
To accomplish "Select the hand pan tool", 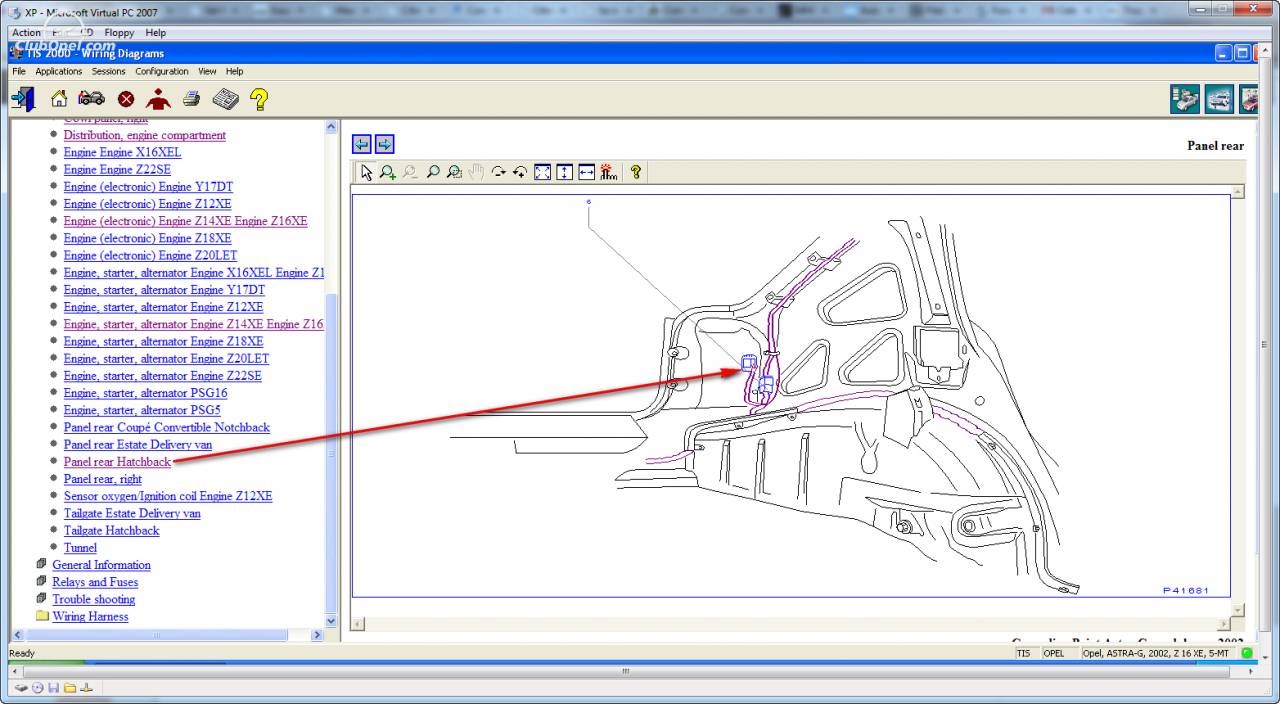I will [x=476, y=172].
